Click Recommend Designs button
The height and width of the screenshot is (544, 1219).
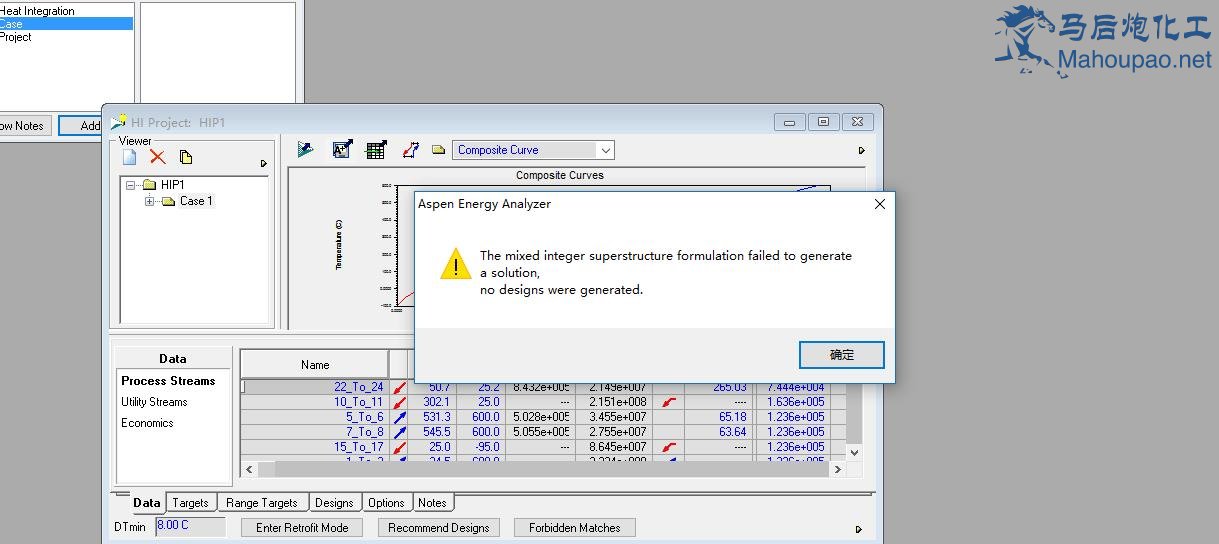pos(439,528)
